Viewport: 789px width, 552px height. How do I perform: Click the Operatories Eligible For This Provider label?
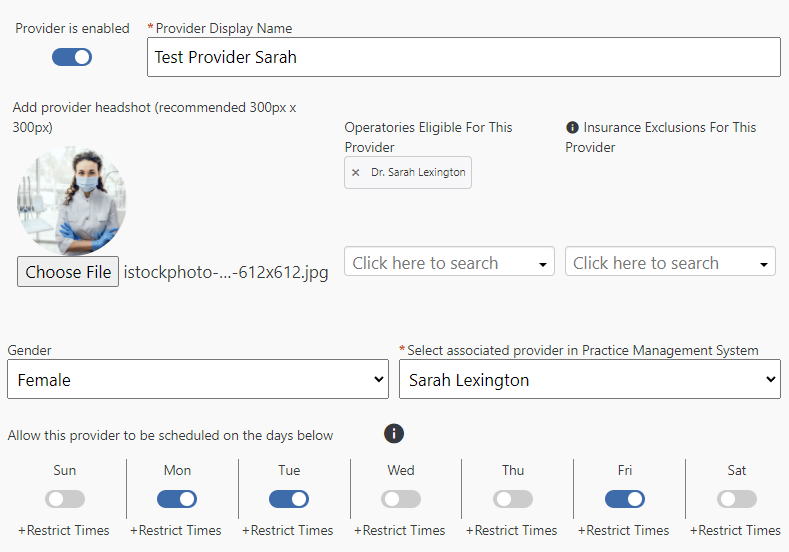click(428, 137)
